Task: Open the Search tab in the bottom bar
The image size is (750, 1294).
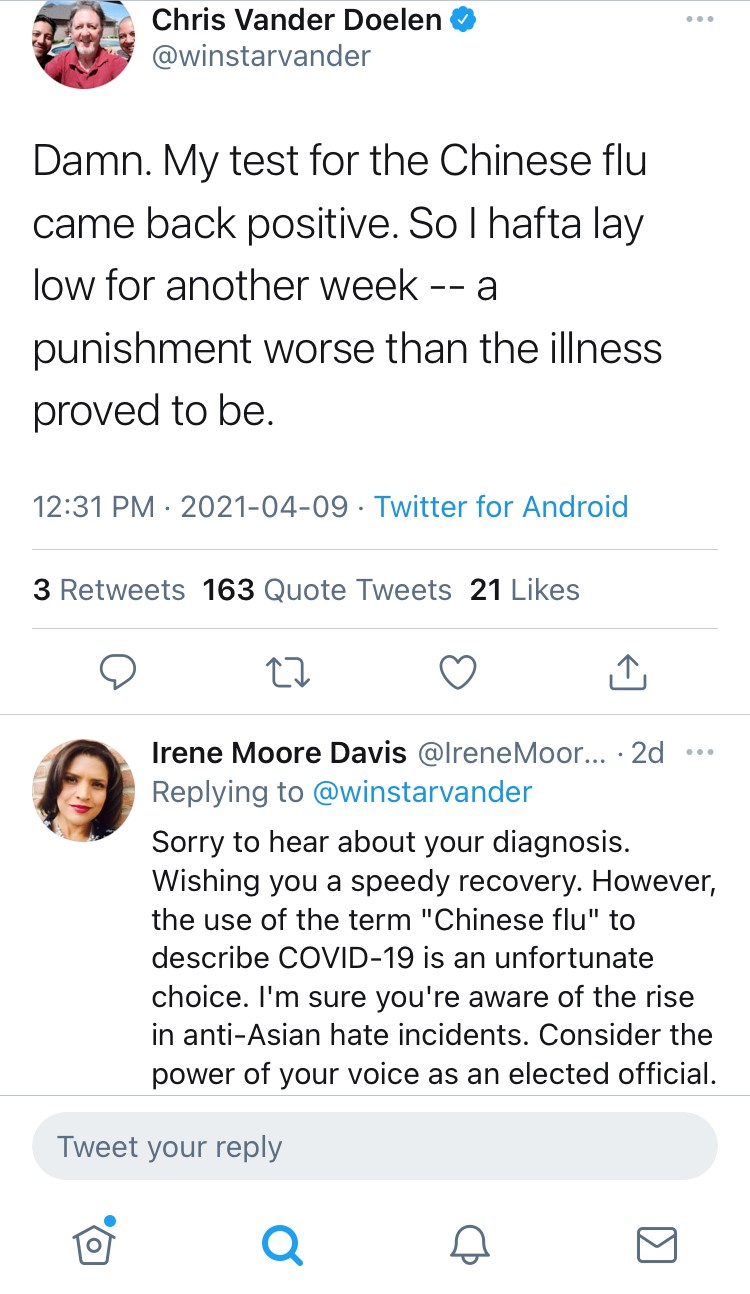Action: [x=281, y=1245]
